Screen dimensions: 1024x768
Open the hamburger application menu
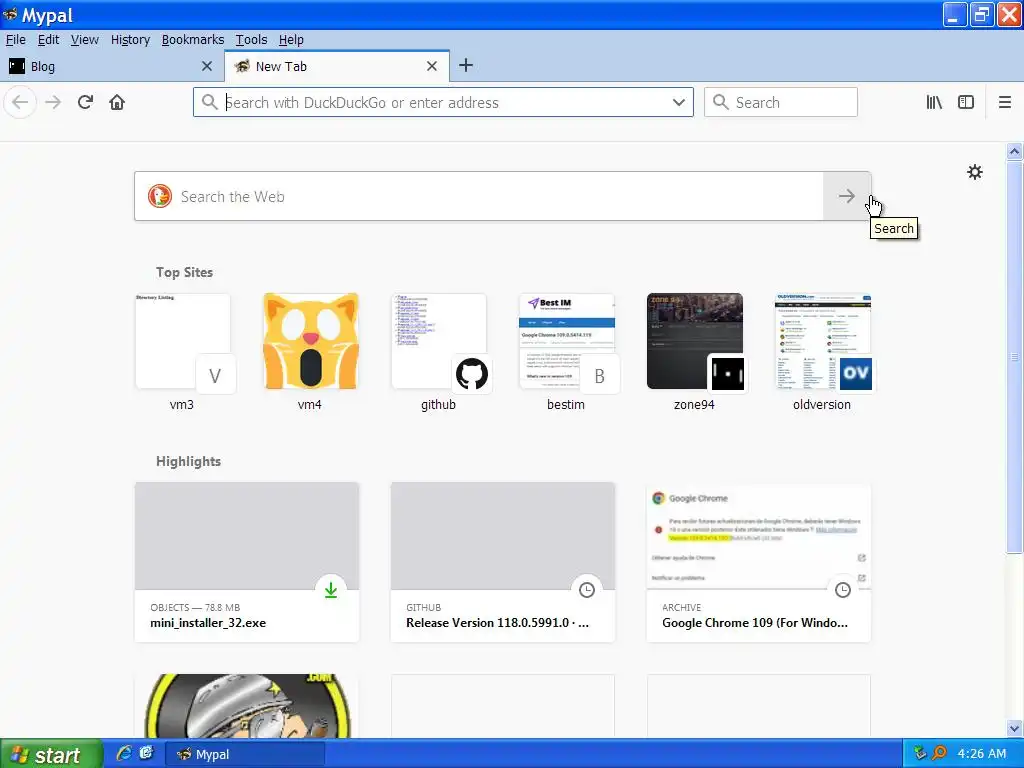tap(1004, 103)
